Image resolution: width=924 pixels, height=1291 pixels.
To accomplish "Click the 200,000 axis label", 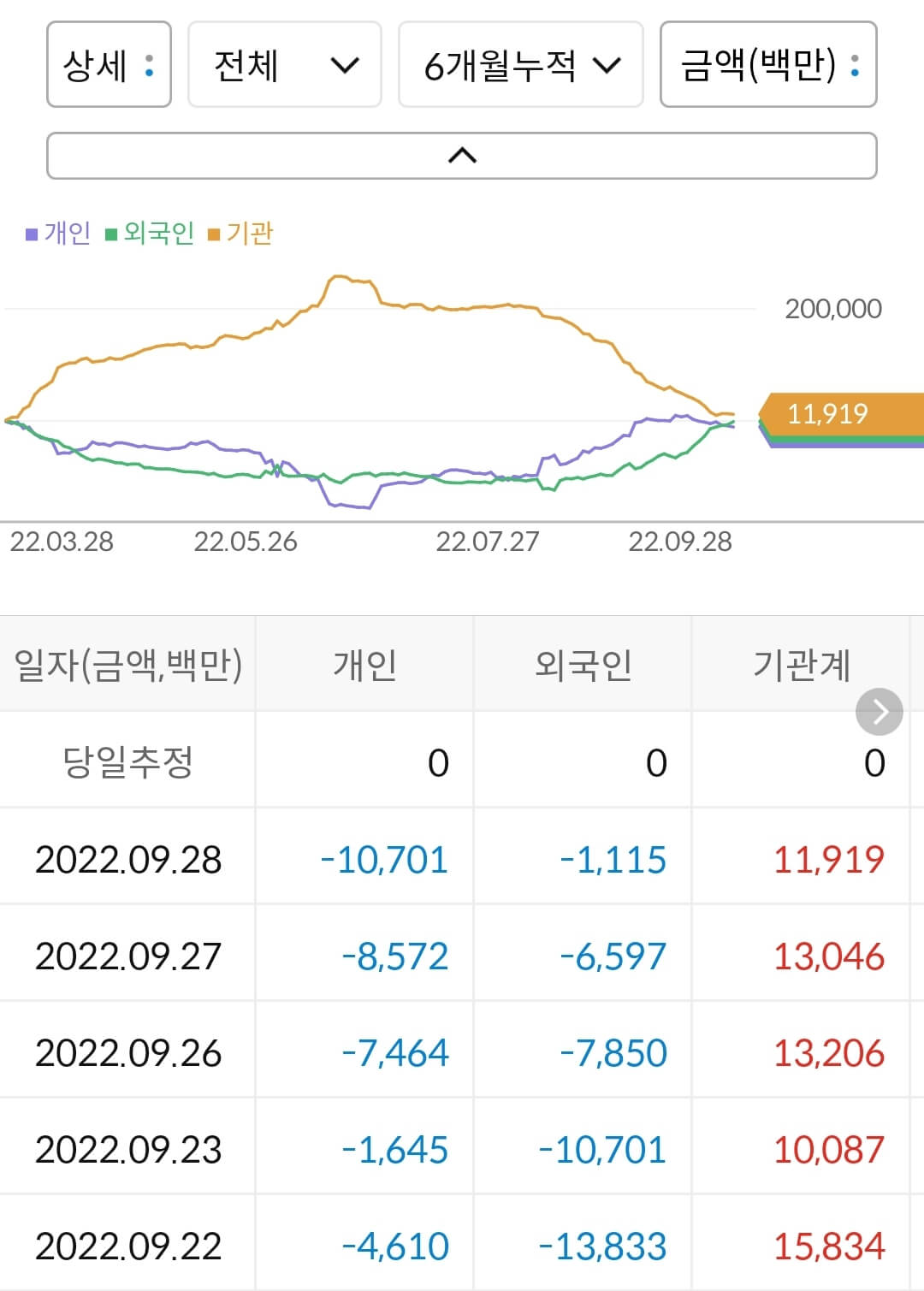I will [834, 308].
